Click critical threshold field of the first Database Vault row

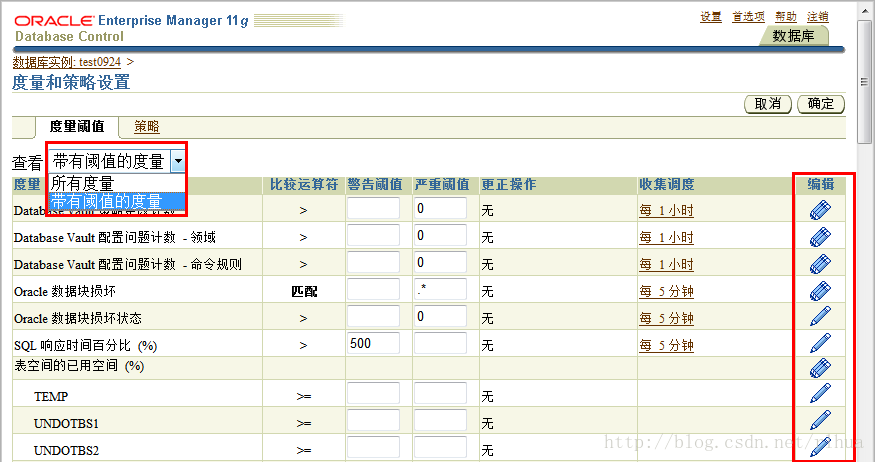tap(440, 208)
